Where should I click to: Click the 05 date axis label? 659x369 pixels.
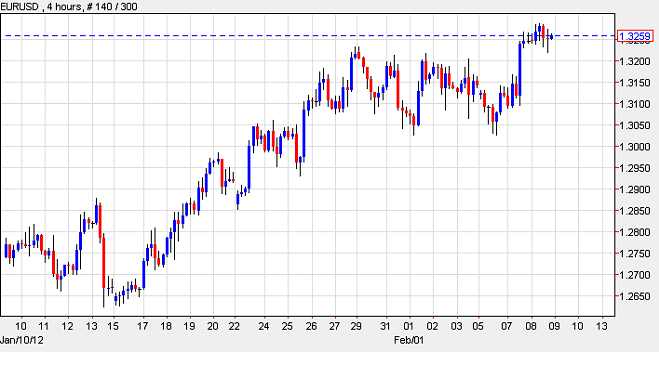click(x=478, y=326)
